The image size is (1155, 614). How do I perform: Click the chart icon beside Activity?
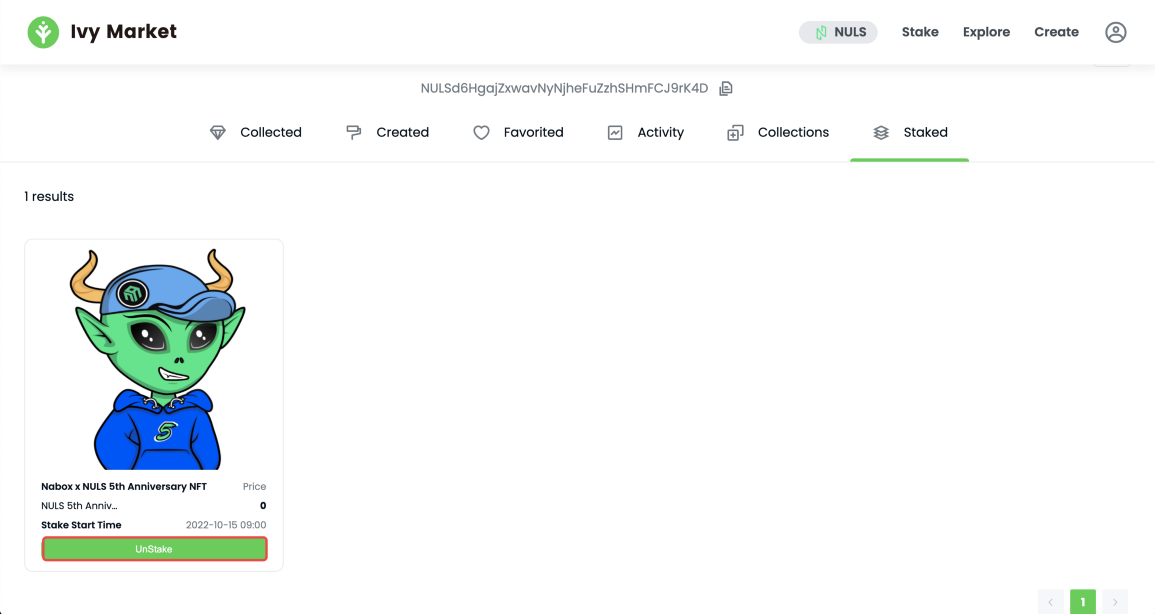tap(615, 133)
